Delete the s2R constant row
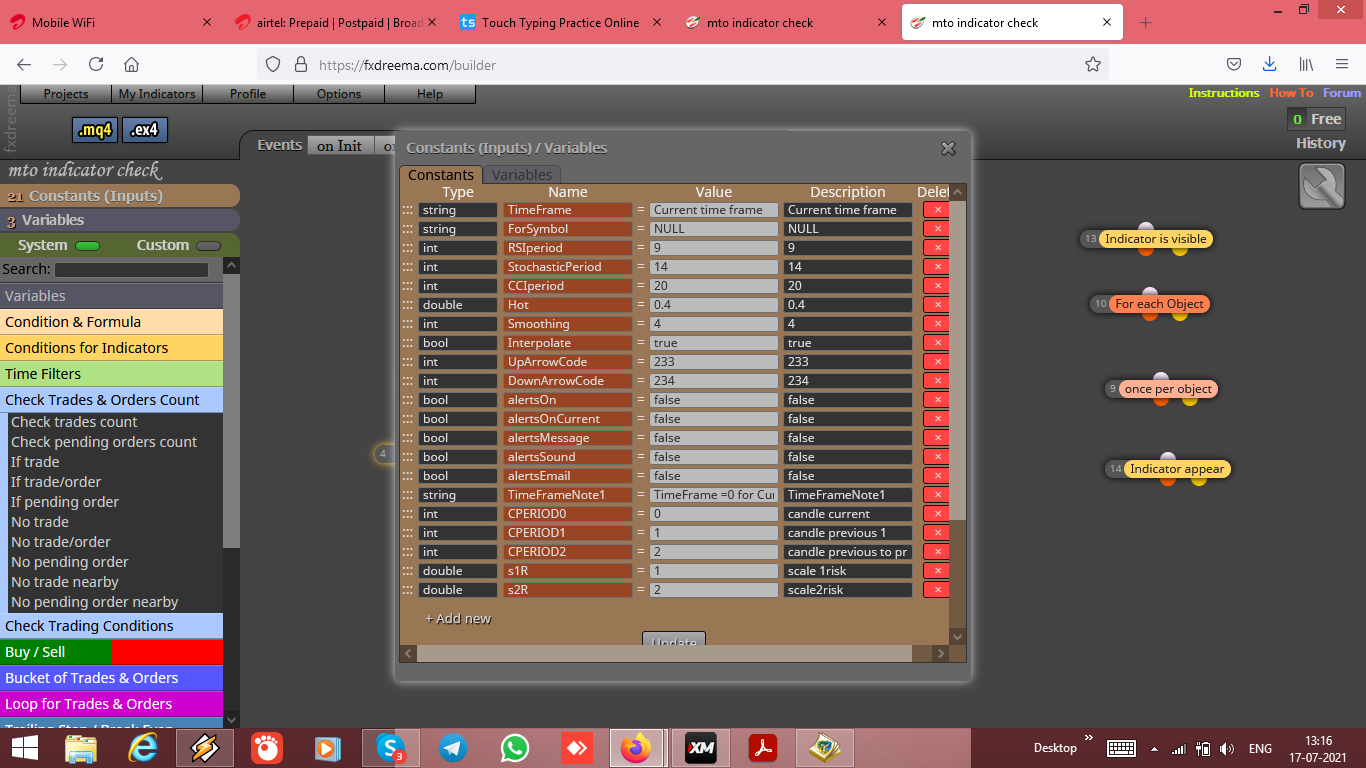The width and height of the screenshot is (1366, 768). (x=937, y=590)
